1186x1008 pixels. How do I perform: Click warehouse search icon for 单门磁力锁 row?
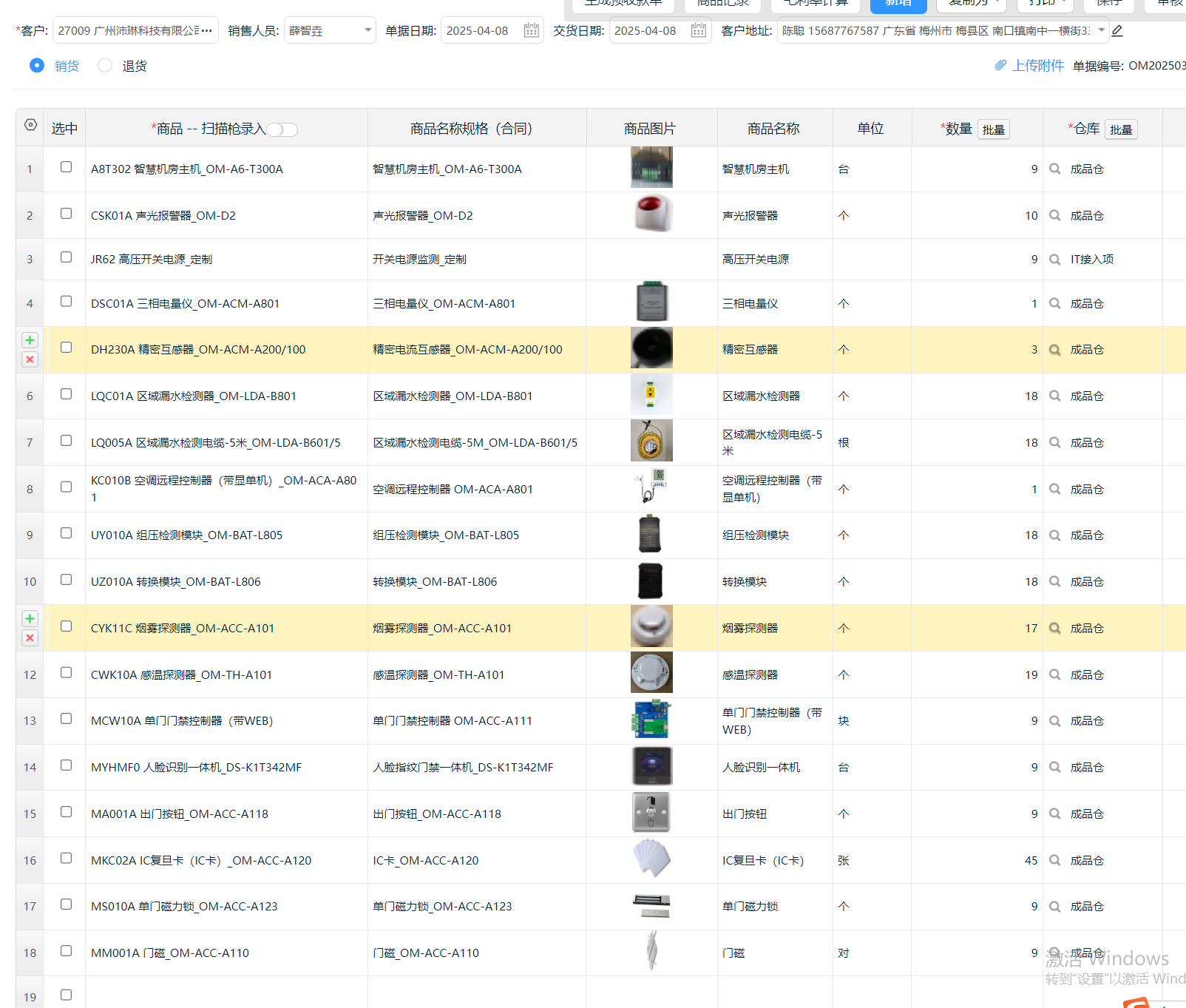pos(1055,906)
